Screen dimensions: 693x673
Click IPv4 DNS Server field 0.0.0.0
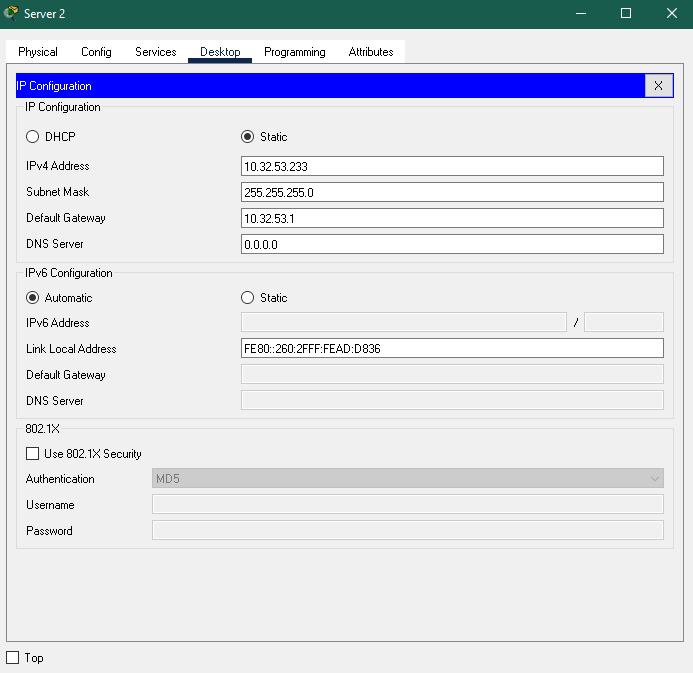pyautogui.click(x=452, y=244)
